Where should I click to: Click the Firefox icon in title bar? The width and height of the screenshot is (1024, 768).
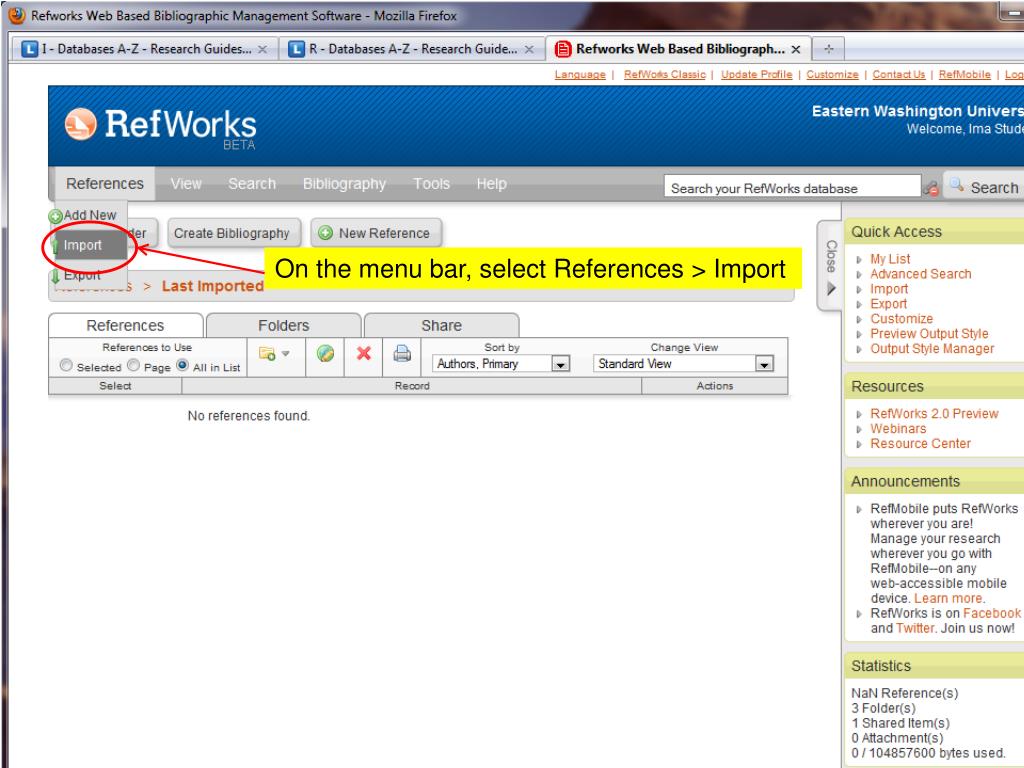pyautogui.click(x=17, y=15)
